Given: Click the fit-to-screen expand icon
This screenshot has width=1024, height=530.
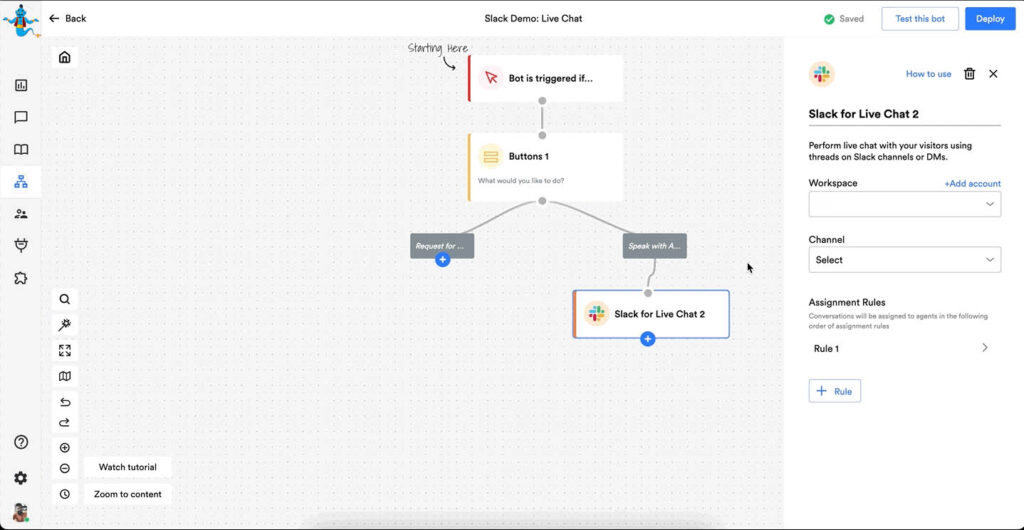Looking at the screenshot, I should tap(65, 351).
